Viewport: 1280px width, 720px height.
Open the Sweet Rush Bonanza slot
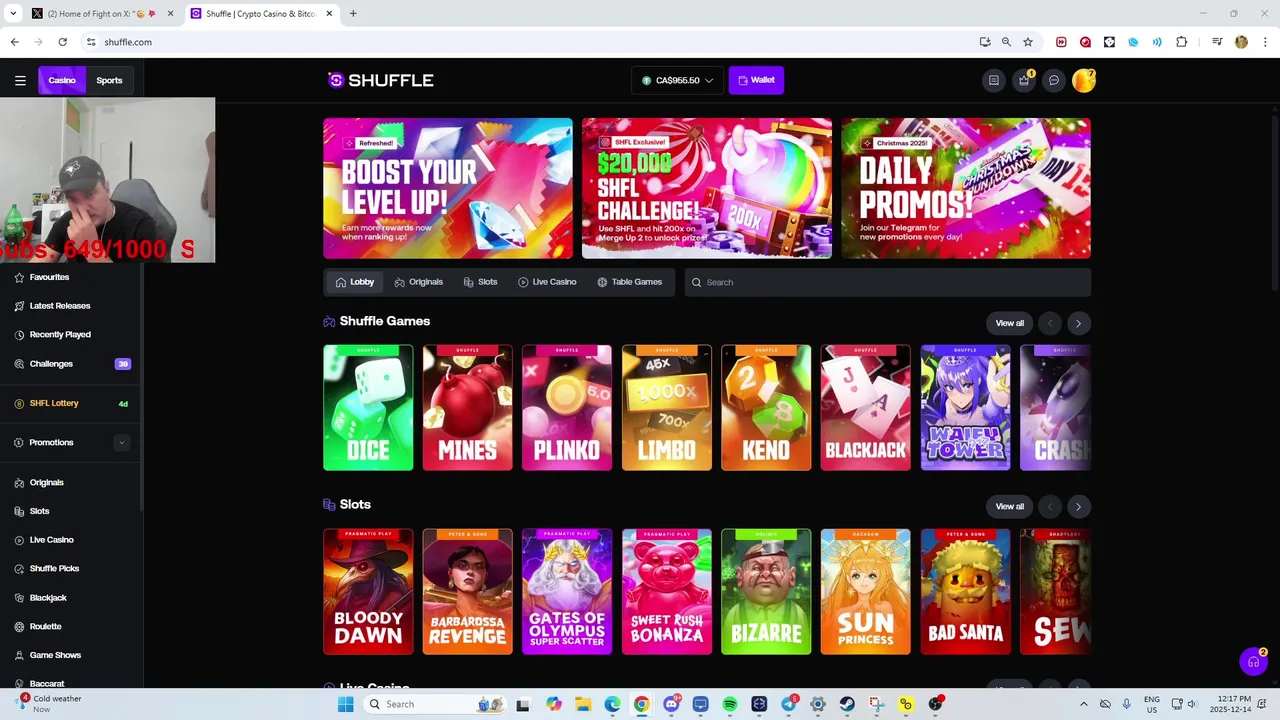[x=667, y=592]
